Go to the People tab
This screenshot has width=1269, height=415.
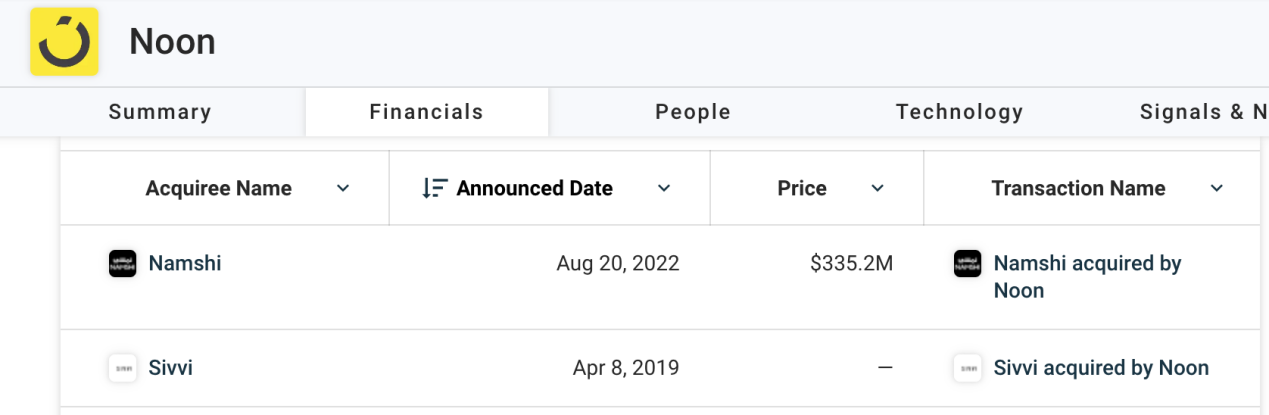click(693, 112)
